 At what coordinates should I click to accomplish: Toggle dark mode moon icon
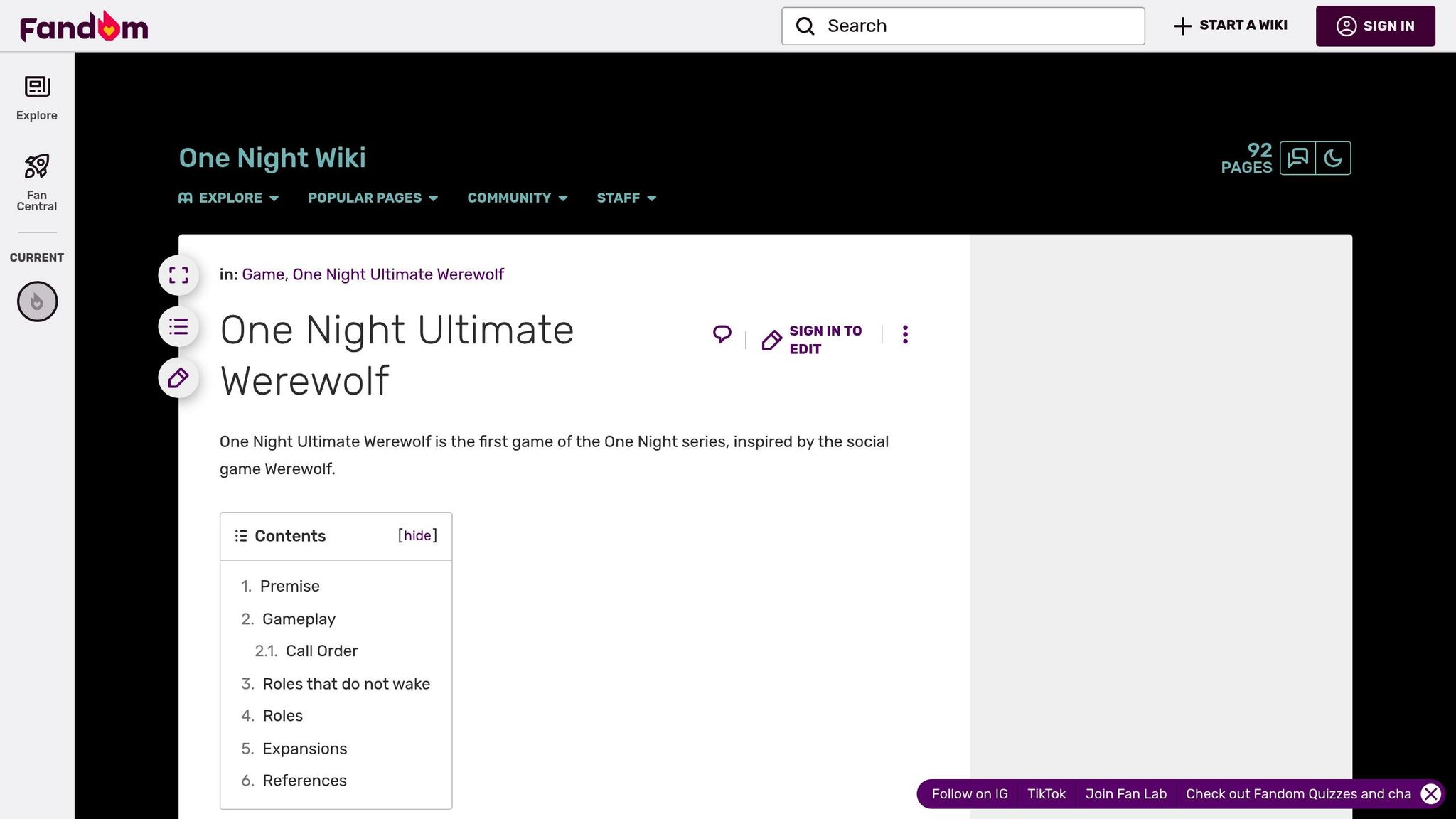click(1333, 158)
